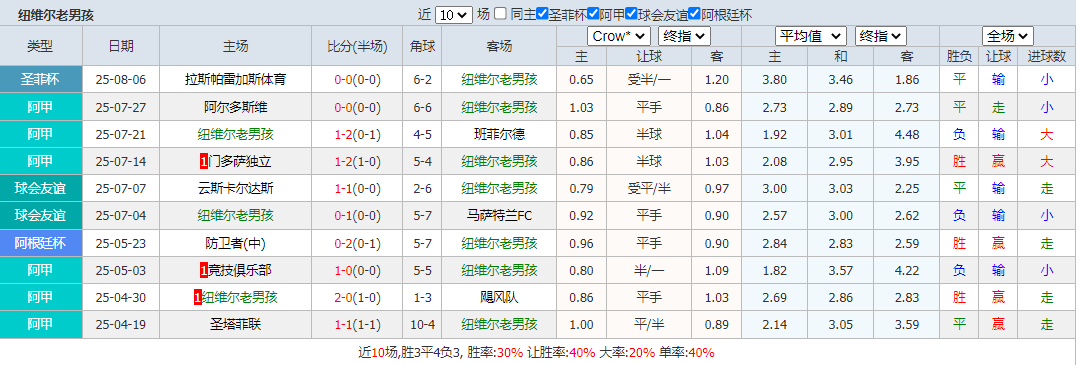Viewport: 1079px width, 365px height.
Task: Open the 全场 dropdown
Action: click(x=1007, y=36)
